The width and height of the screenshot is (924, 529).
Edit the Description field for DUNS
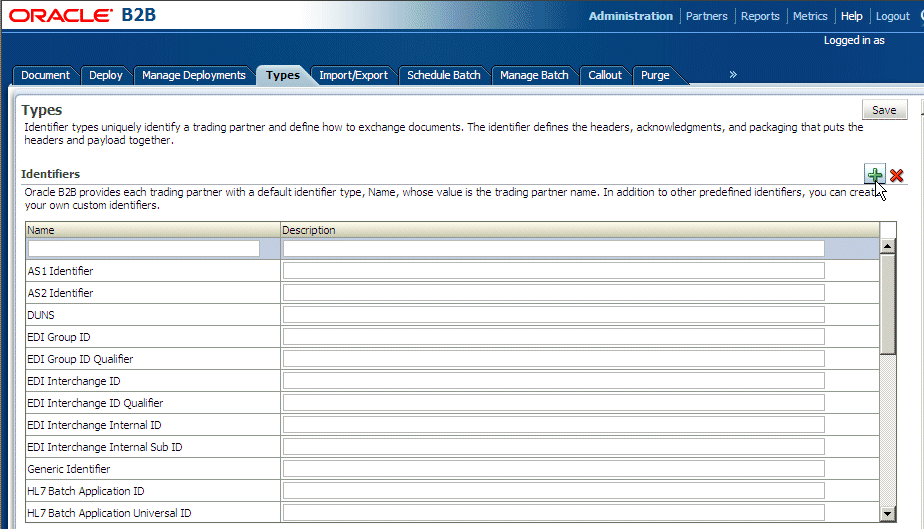click(x=553, y=315)
